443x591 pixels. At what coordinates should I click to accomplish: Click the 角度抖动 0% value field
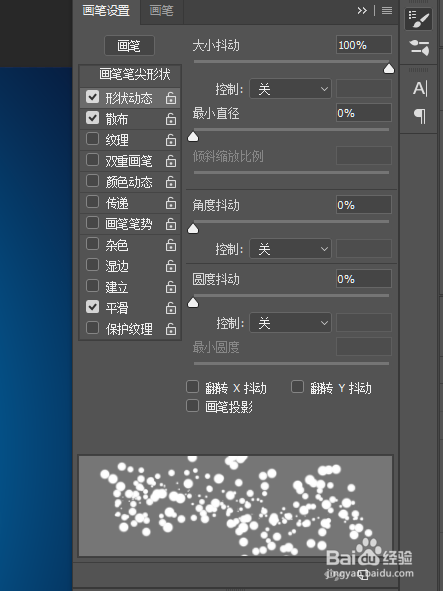pyautogui.click(x=364, y=205)
